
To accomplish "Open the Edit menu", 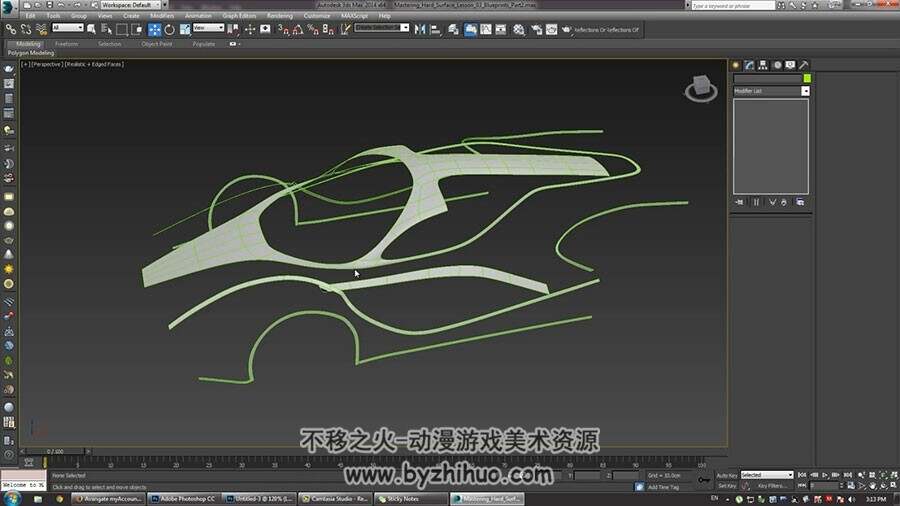I will point(30,16).
